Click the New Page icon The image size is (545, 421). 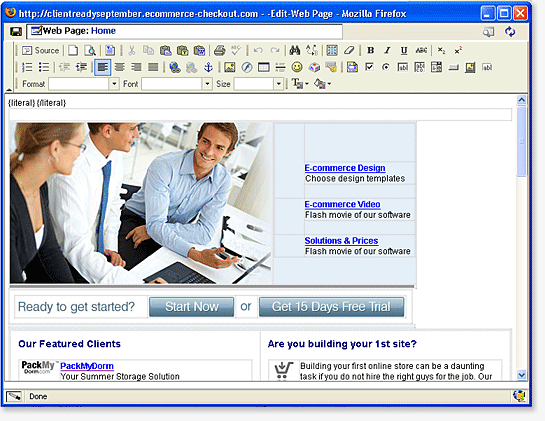[73, 51]
